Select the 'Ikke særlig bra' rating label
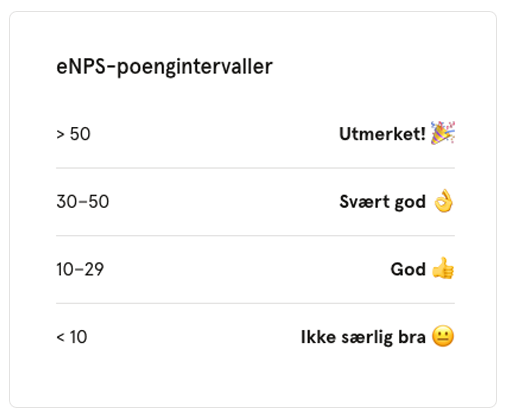 point(363,337)
